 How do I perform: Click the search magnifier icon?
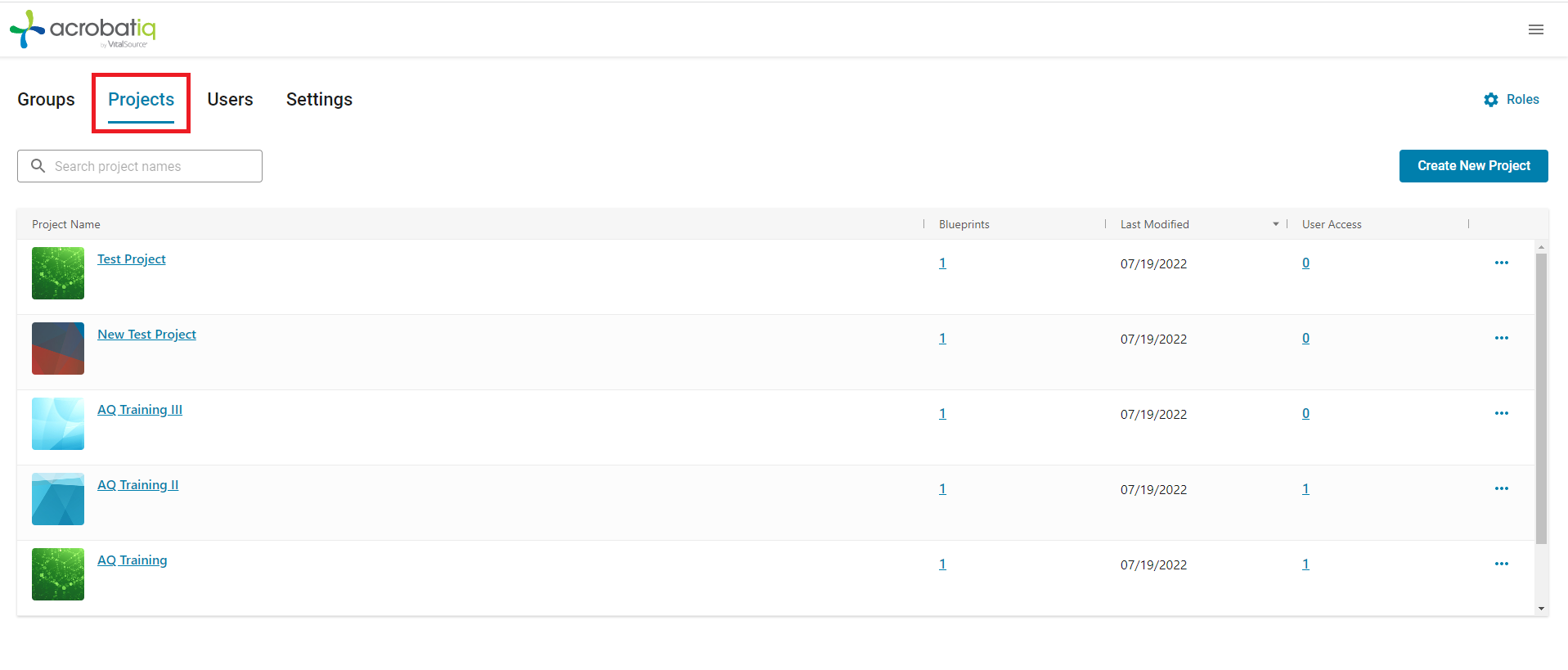(x=38, y=166)
